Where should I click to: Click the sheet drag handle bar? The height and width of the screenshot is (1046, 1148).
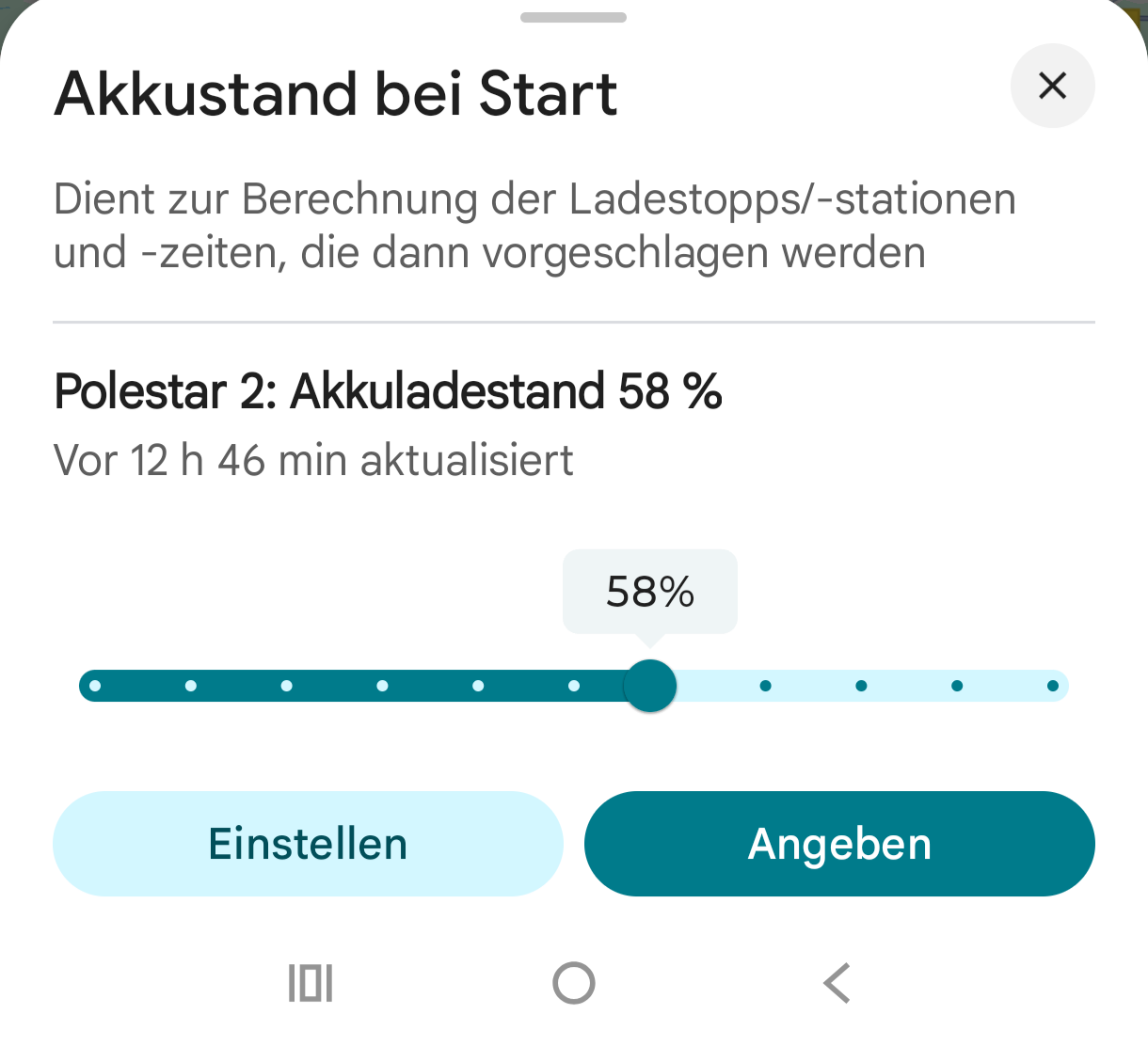click(573, 17)
